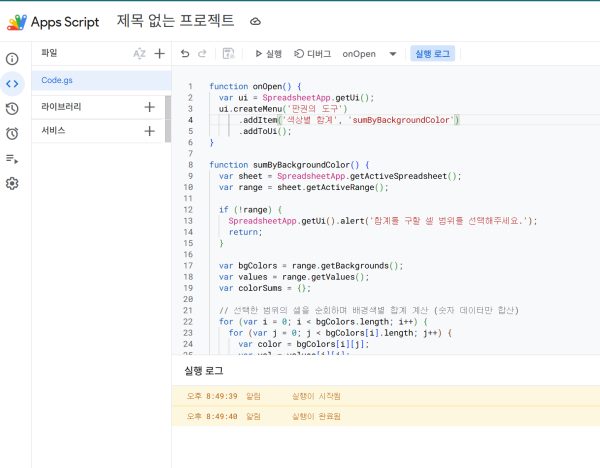Click the Apps Script logo icon

coord(17,22)
